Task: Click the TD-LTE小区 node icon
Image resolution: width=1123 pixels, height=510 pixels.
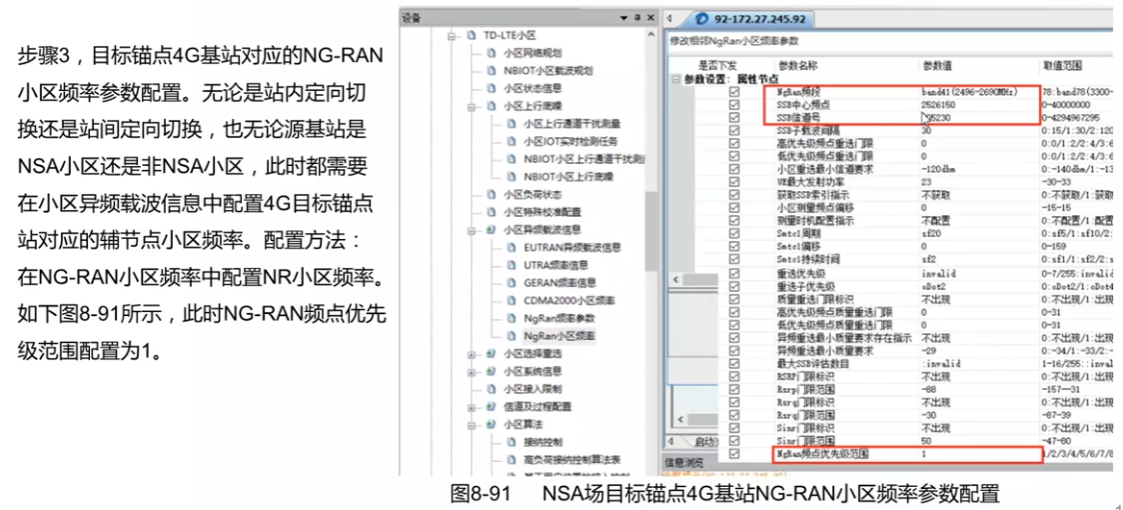Action: 471,35
